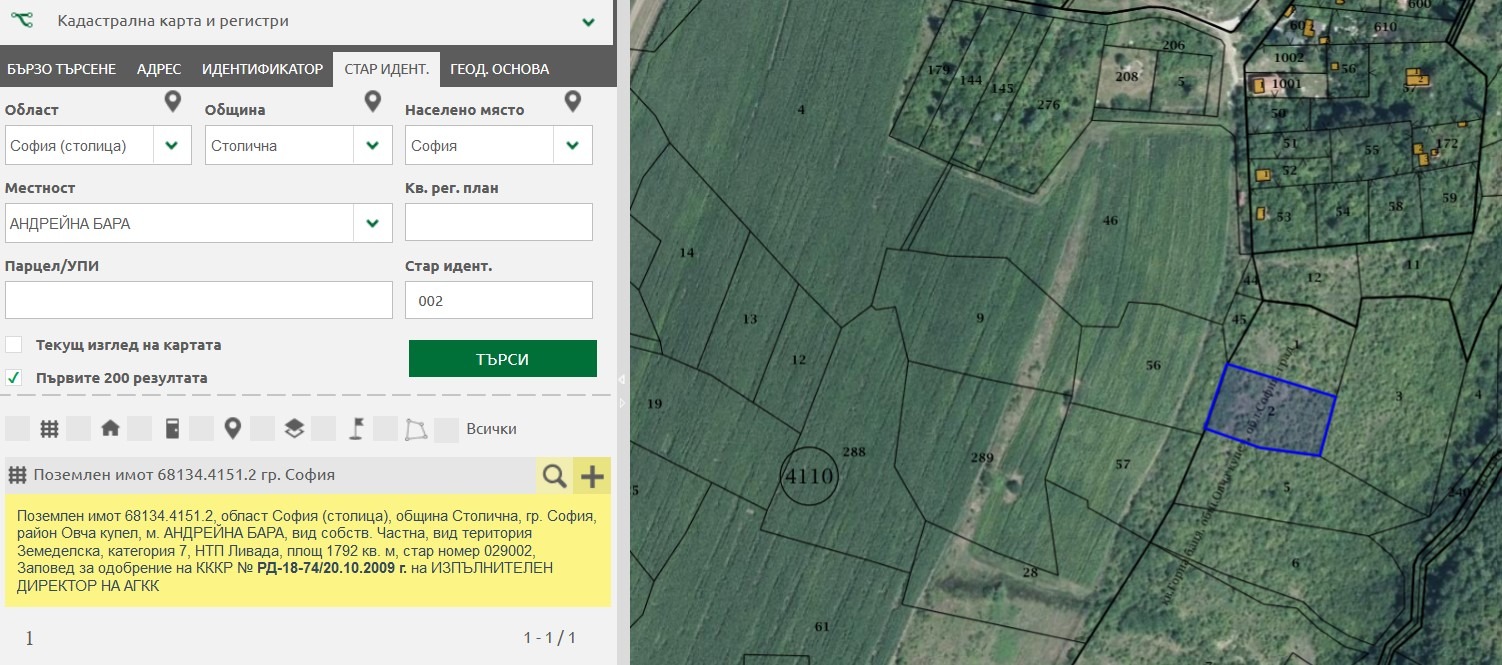Open the ГЕОД. ОСНОВА tab
Image resolution: width=1502 pixels, height=665 pixels.
[499, 69]
